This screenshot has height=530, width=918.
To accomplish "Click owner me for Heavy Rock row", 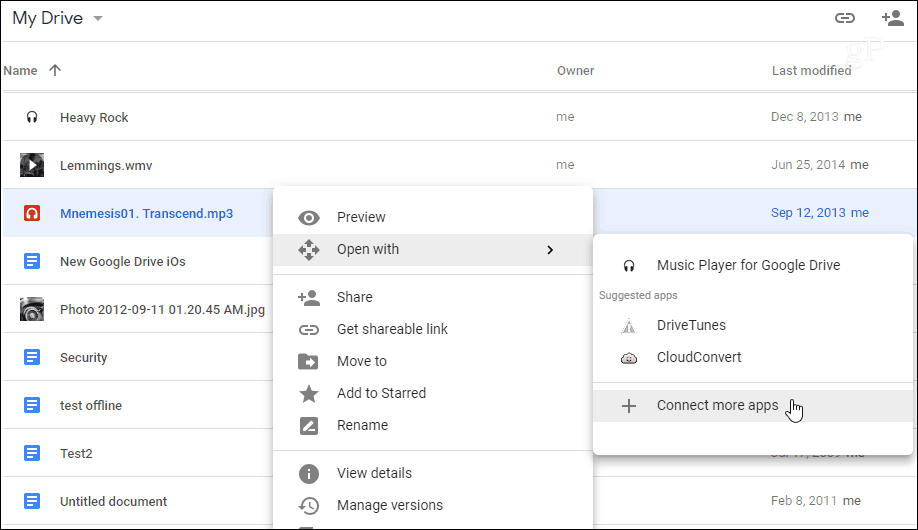I will 565,117.
